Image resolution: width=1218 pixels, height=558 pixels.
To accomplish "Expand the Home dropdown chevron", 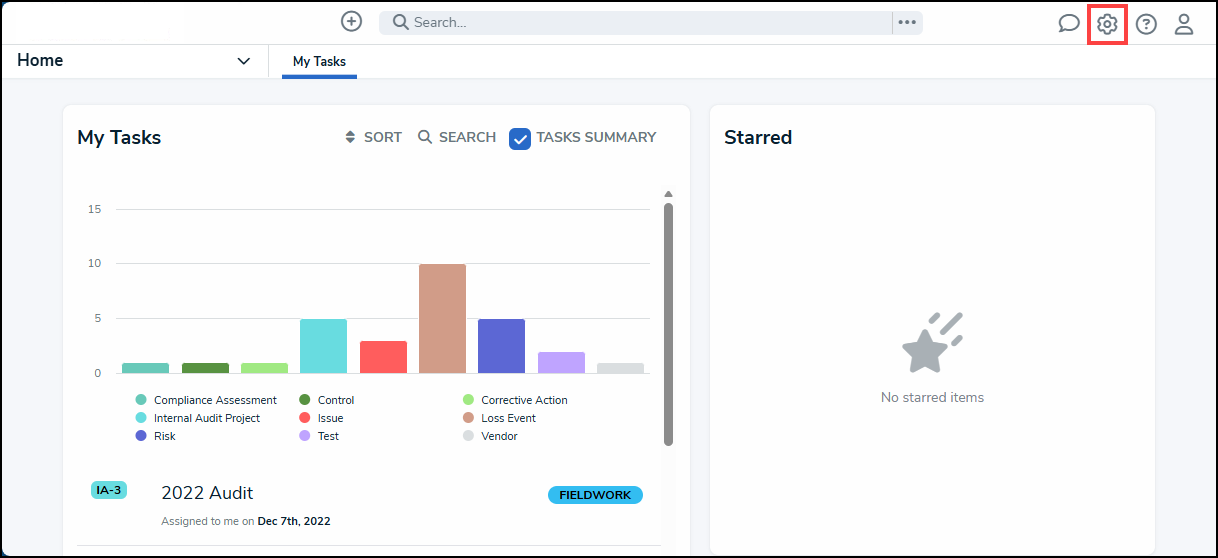I will tap(243, 61).
